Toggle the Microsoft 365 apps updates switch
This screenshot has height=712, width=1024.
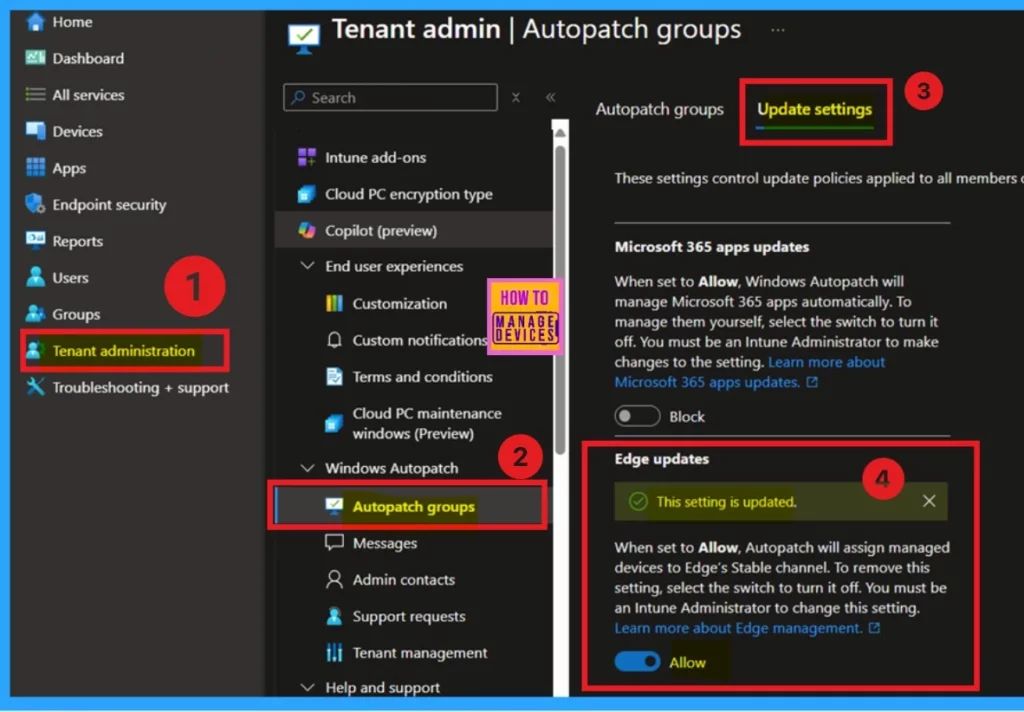637,416
